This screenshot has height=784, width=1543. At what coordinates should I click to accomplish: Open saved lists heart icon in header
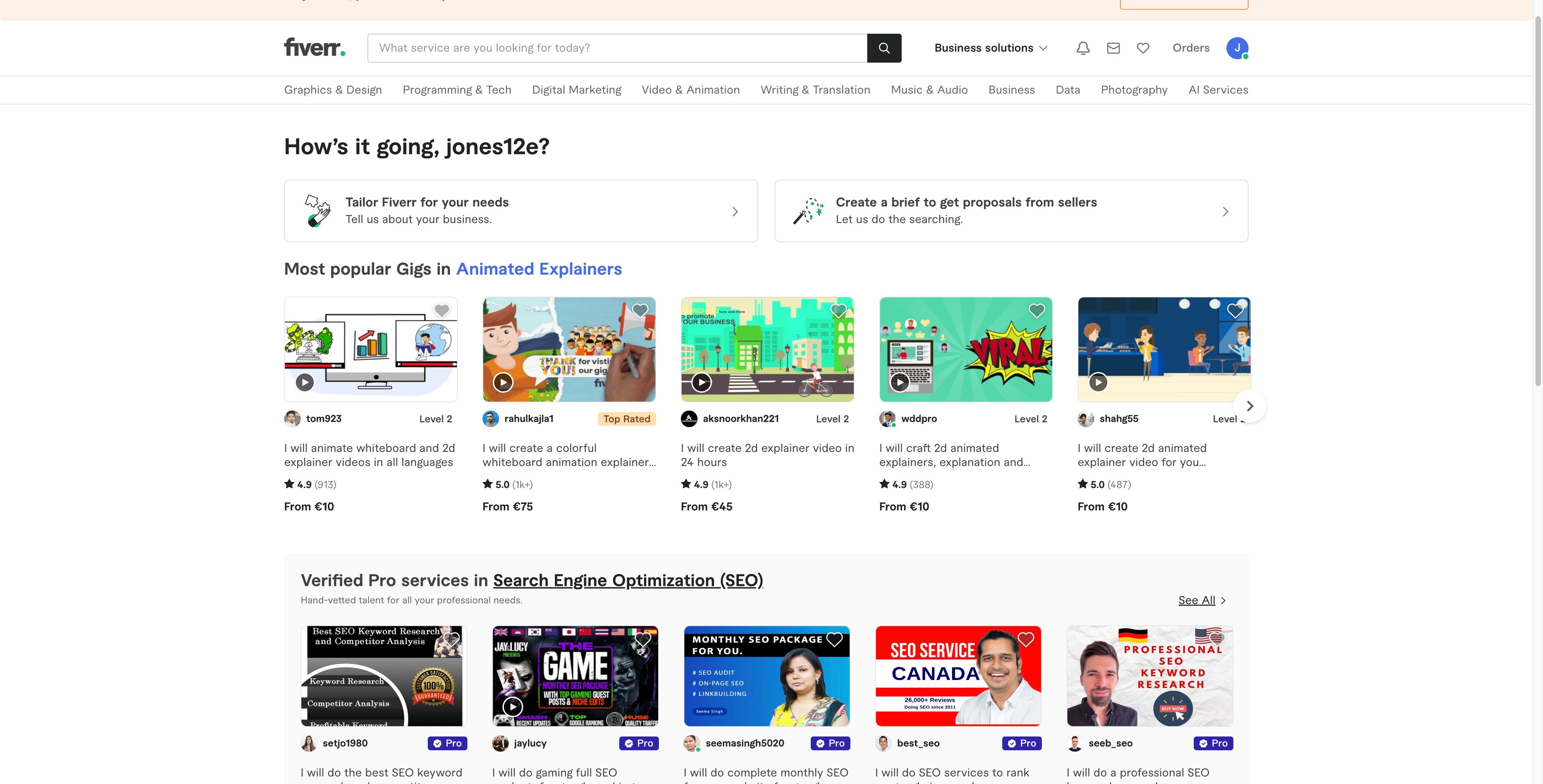(x=1143, y=48)
